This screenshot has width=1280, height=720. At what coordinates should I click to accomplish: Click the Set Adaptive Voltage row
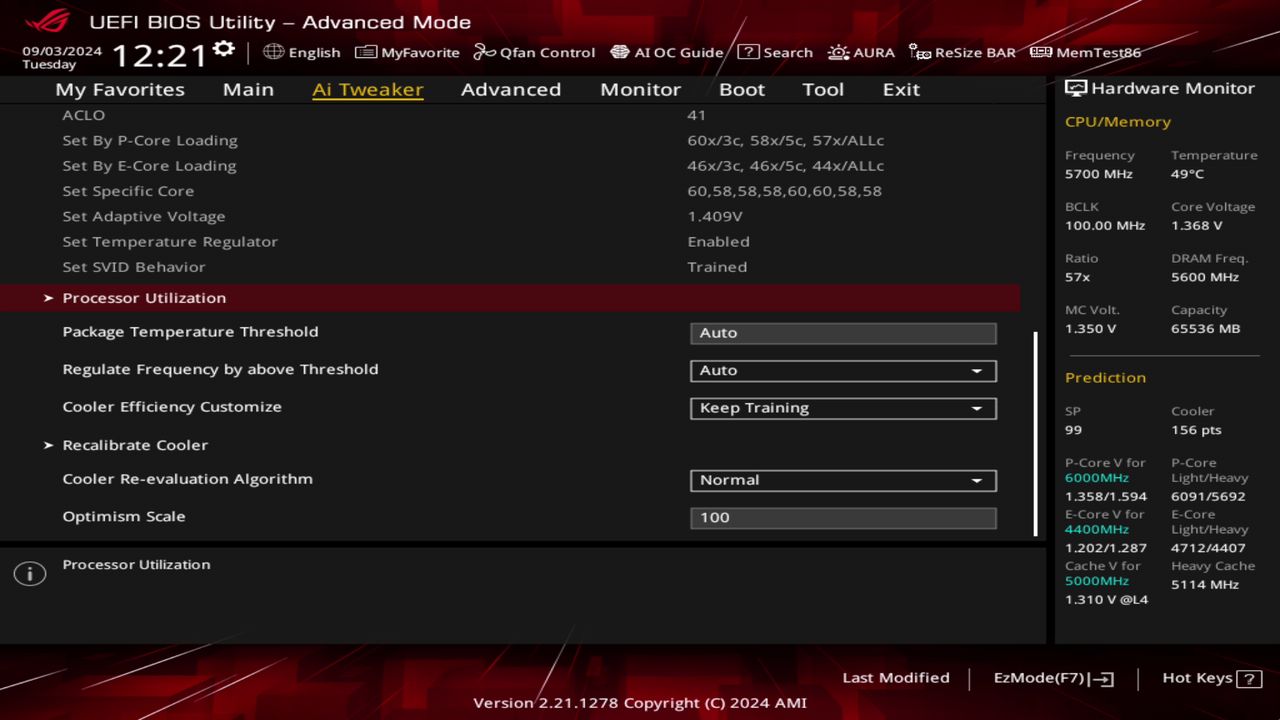point(510,217)
